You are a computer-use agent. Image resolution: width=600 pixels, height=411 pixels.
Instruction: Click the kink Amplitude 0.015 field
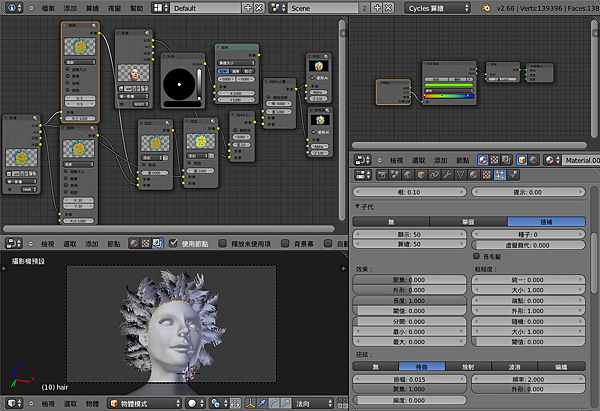(x=409, y=379)
